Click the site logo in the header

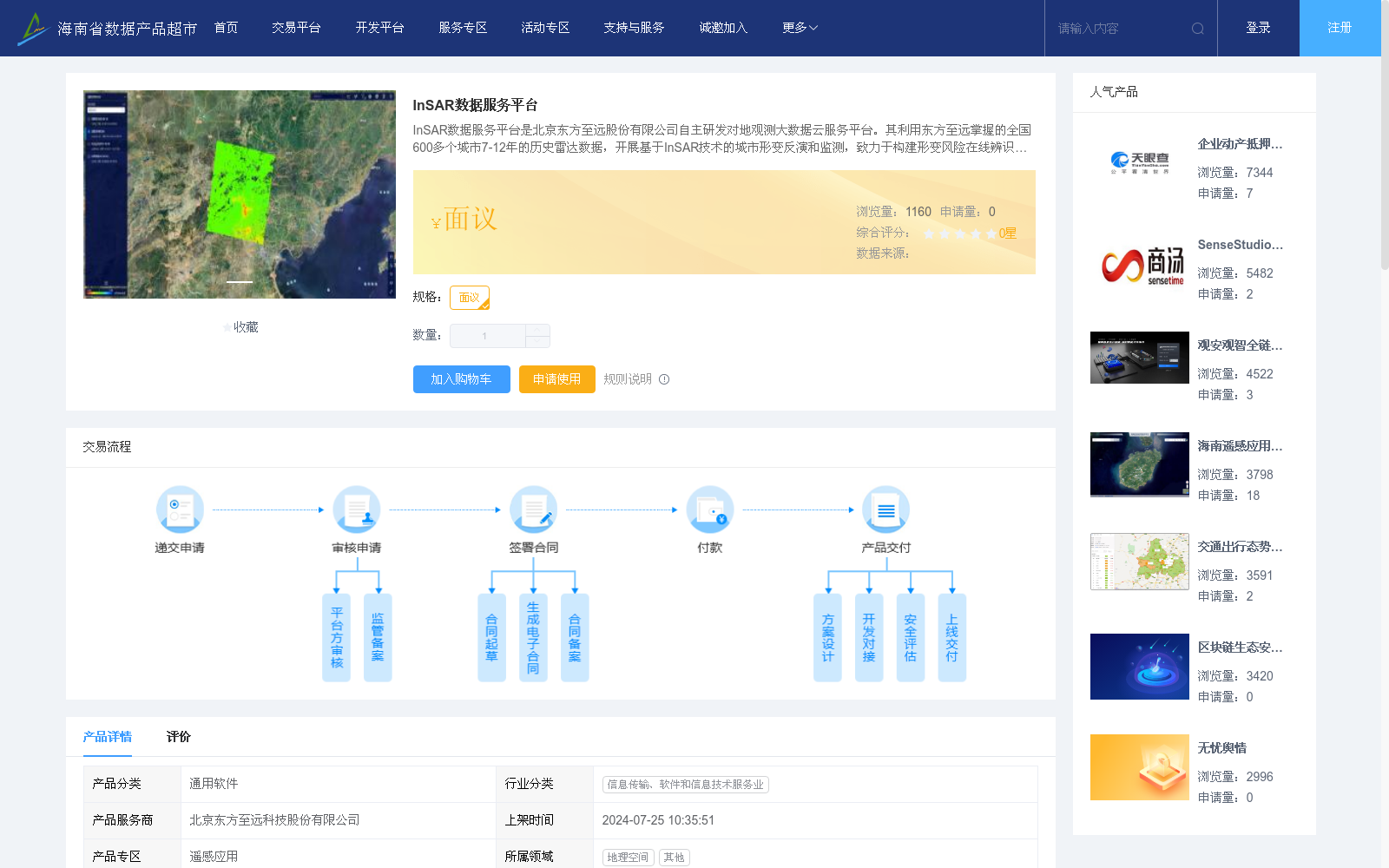click(x=107, y=28)
